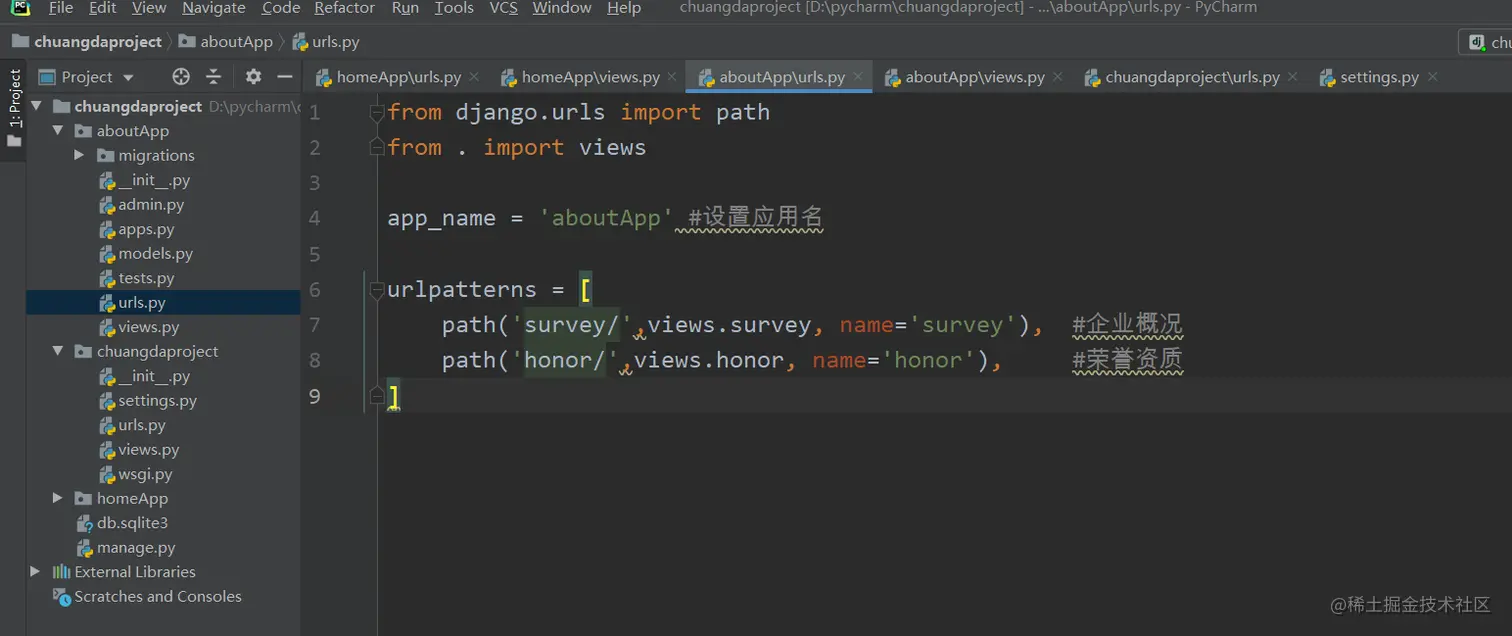Close the settings.py tab
Viewport: 1512px width, 636px height.
click(x=1432, y=77)
